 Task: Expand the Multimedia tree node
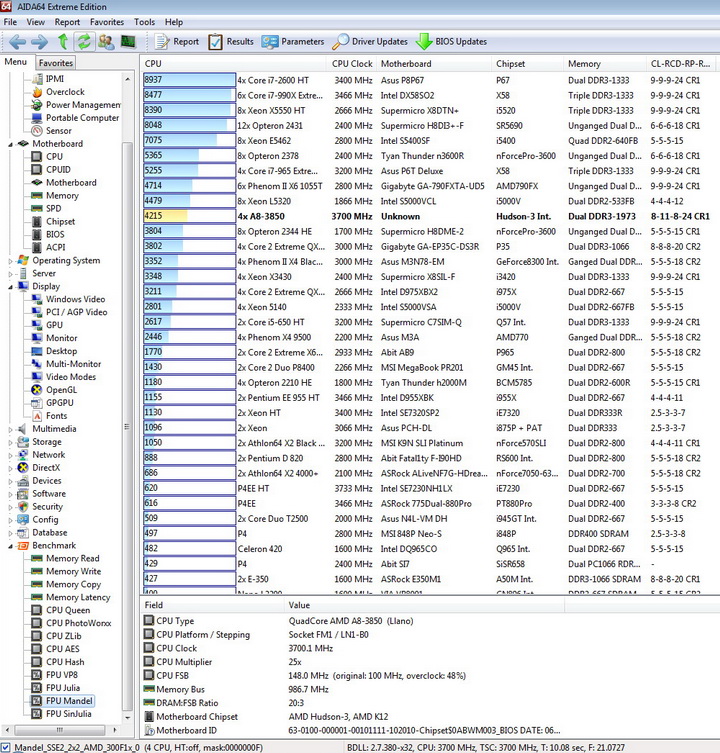point(10,429)
